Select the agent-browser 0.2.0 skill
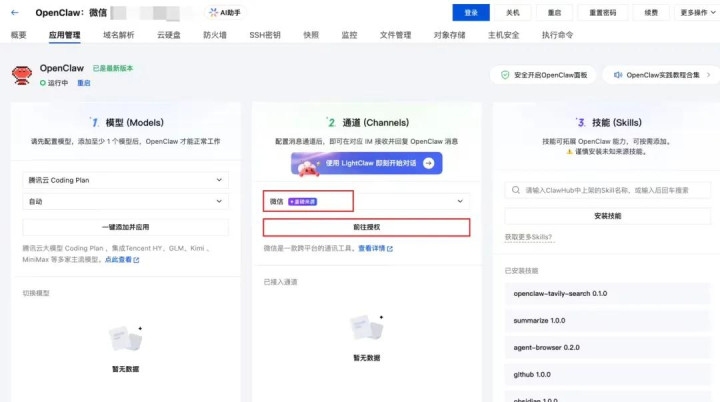This screenshot has height=402, width=720. click(x=608, y=348)
